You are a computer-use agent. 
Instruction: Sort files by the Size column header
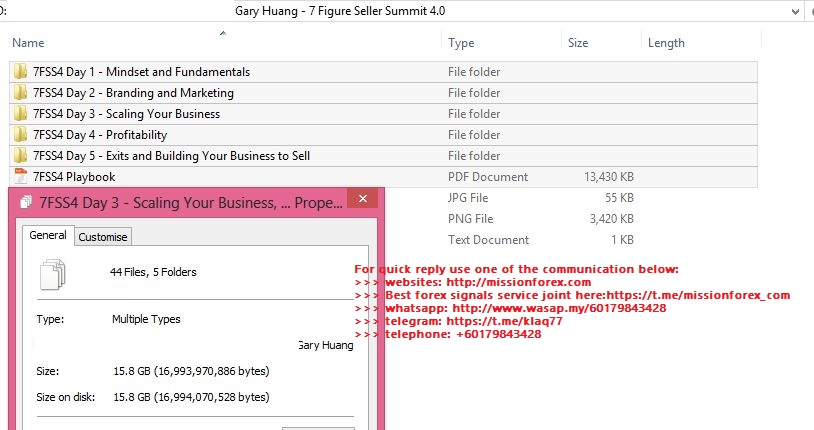[578, 43]
